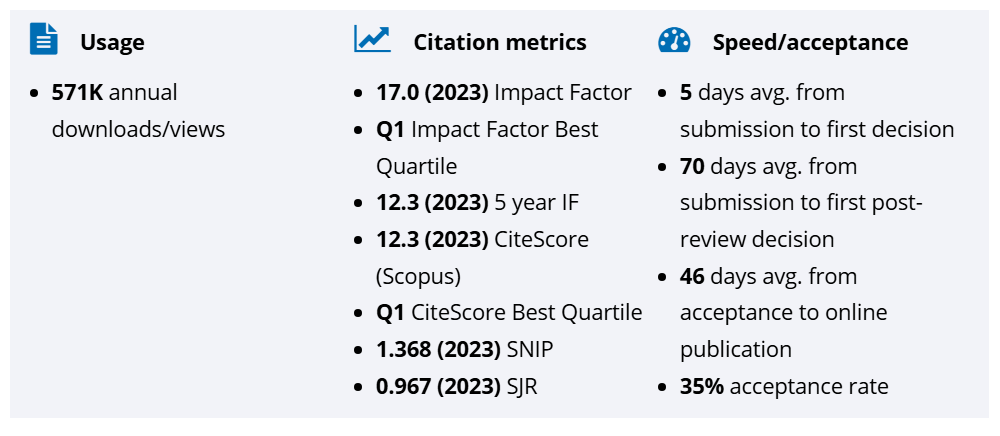This screenshot has width=1000, height=436.
Task: Click the Speed/acceptance gauge icon
Action: [674, 41]
